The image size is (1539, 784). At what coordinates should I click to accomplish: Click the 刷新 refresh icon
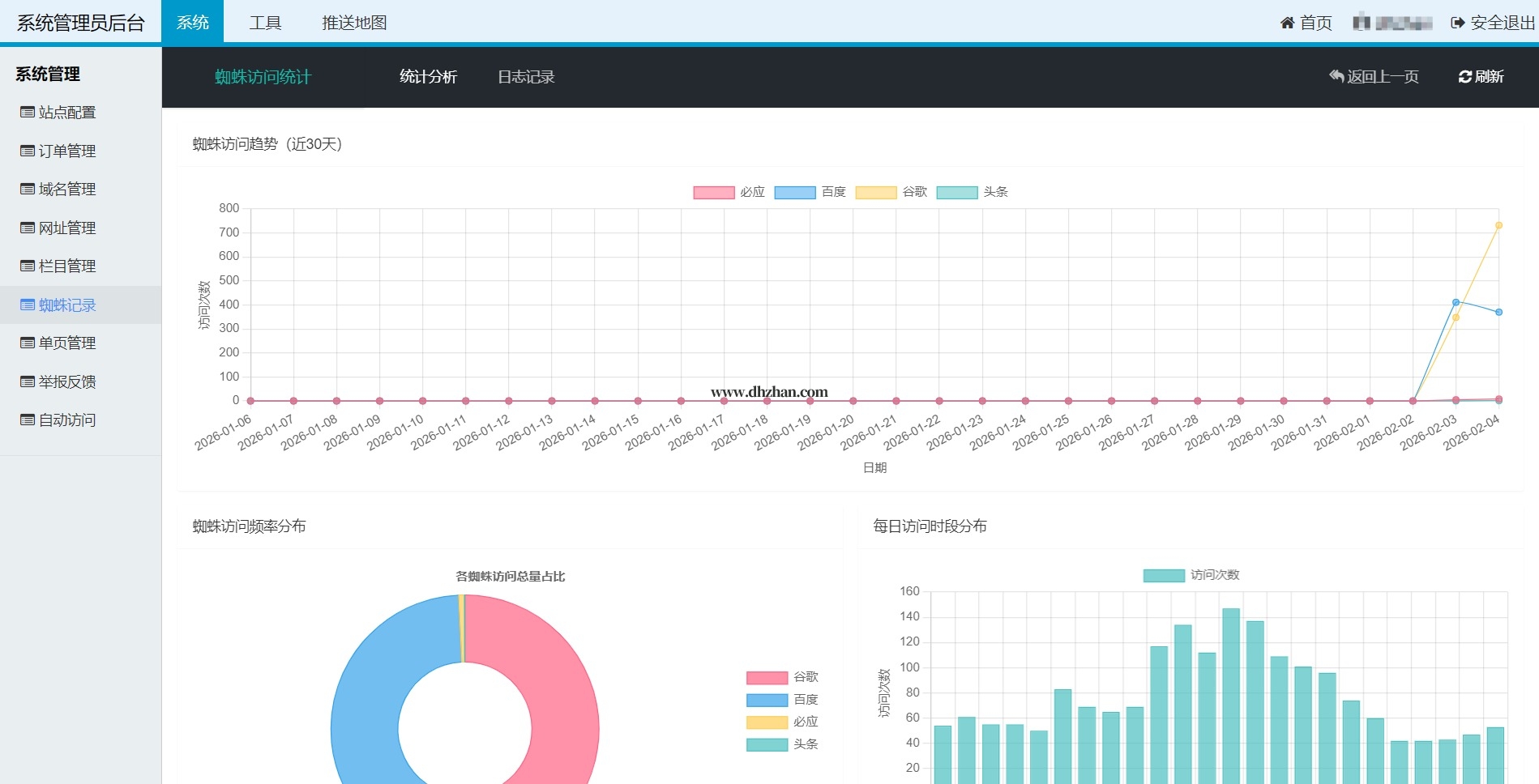click(1464, 77)
